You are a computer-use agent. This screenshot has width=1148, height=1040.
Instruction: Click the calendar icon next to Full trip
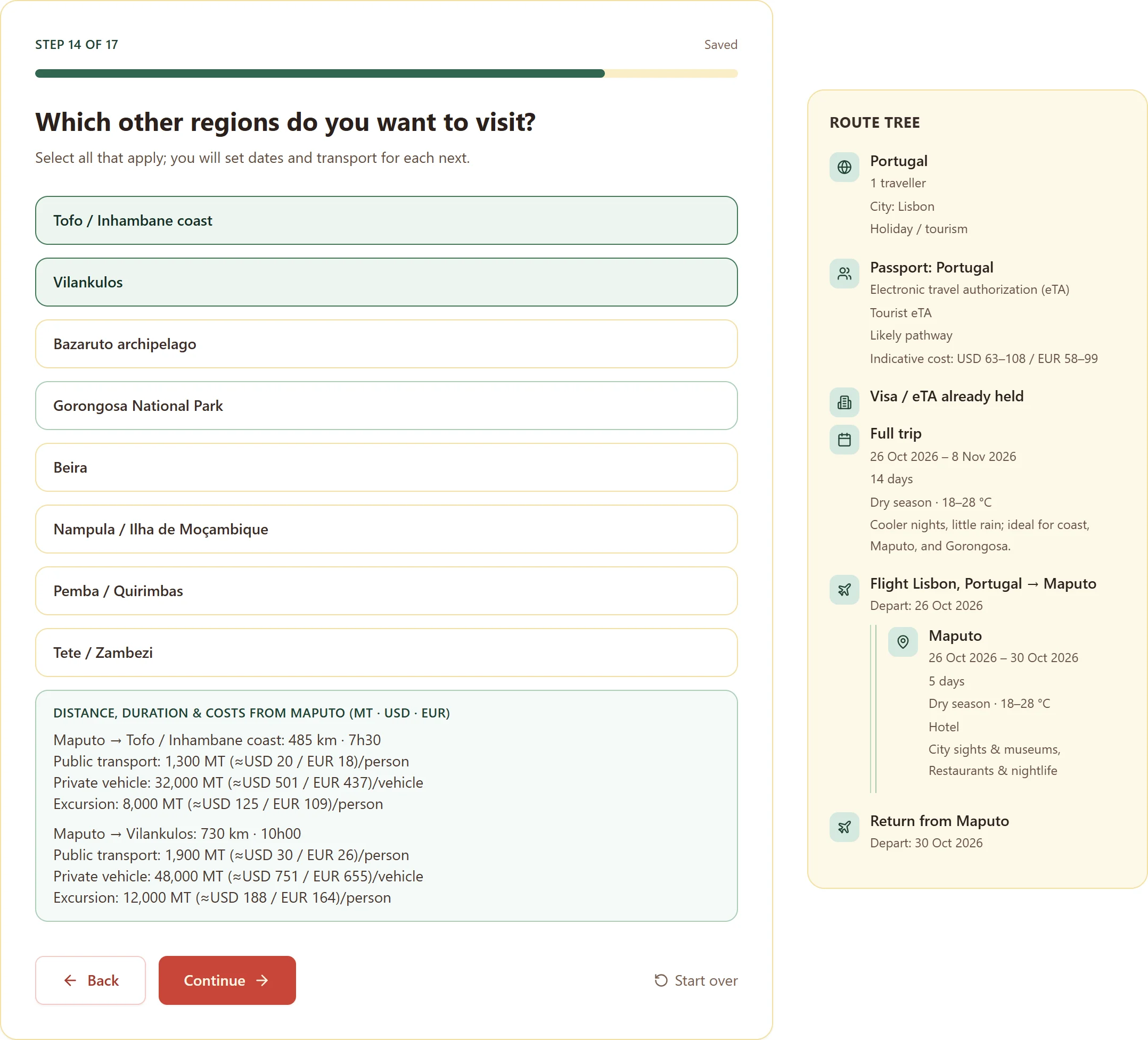point(844,440)
